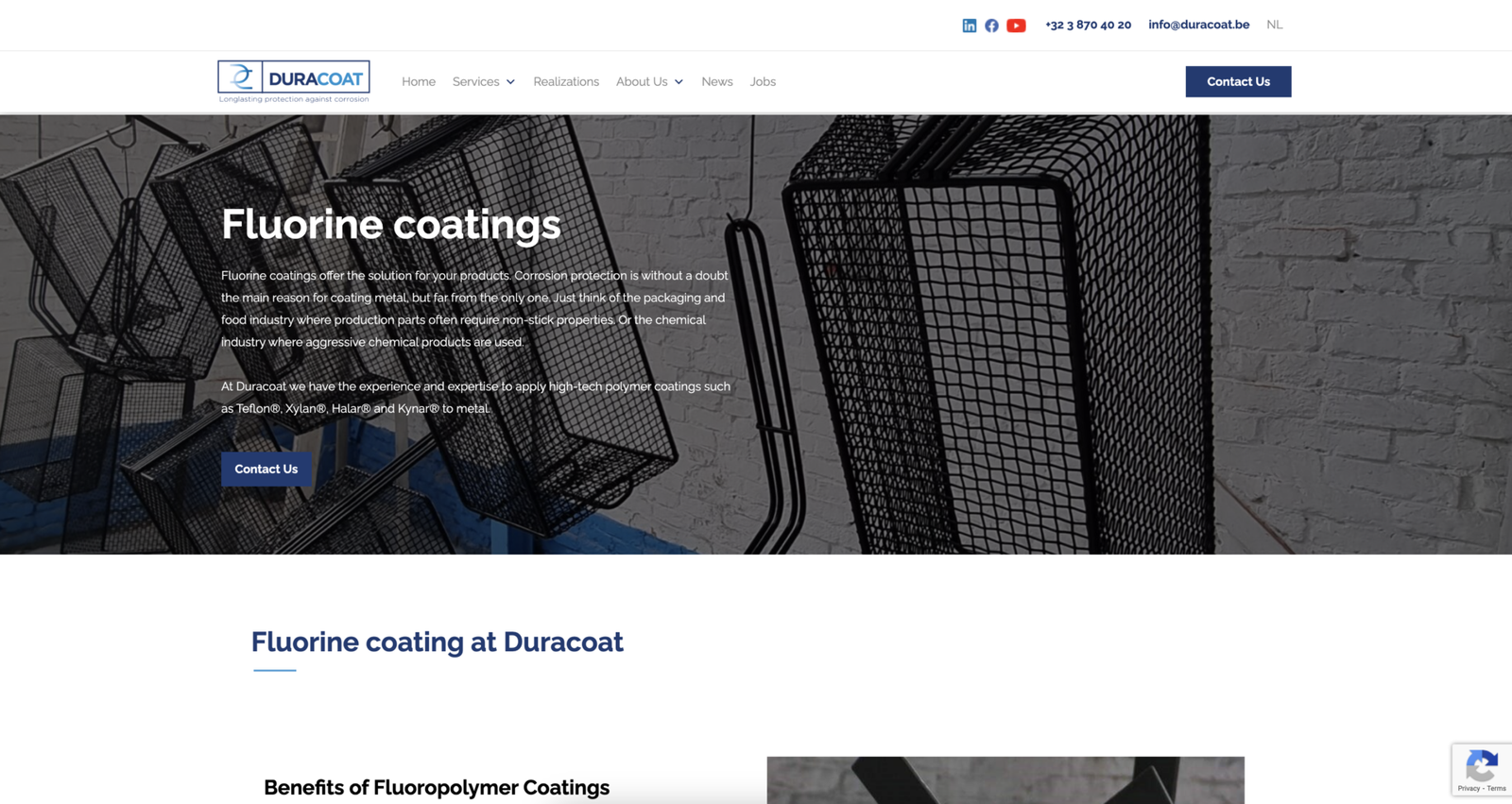The image size is (1512, 804).
Task: Click the Fluorine coatings hero heading
Action: click(391, 225)
